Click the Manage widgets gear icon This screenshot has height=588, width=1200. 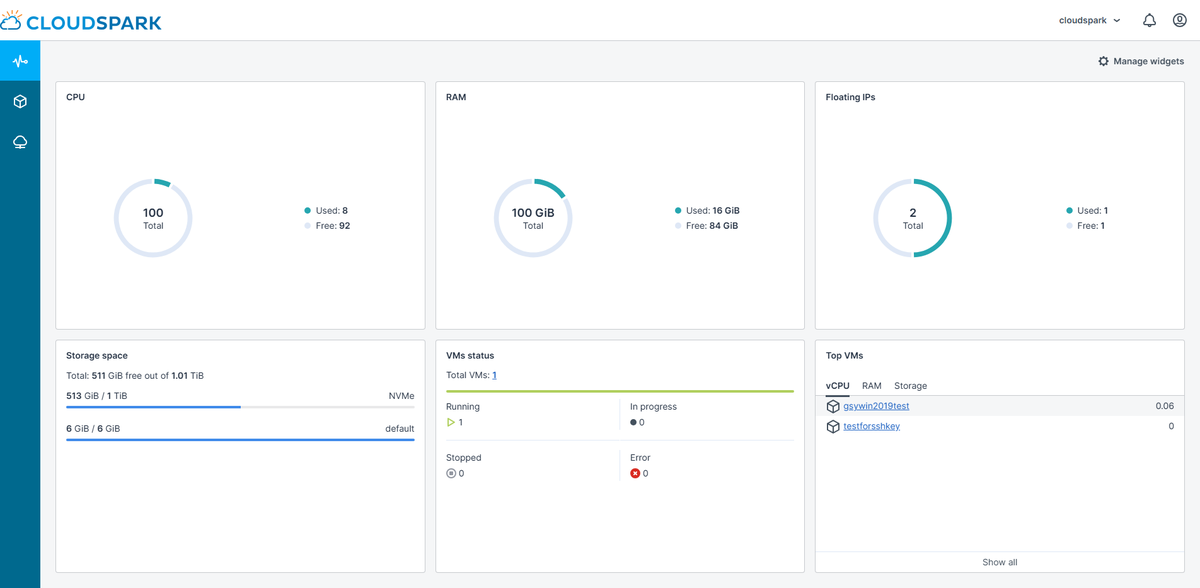click(x=1103, y=61)
